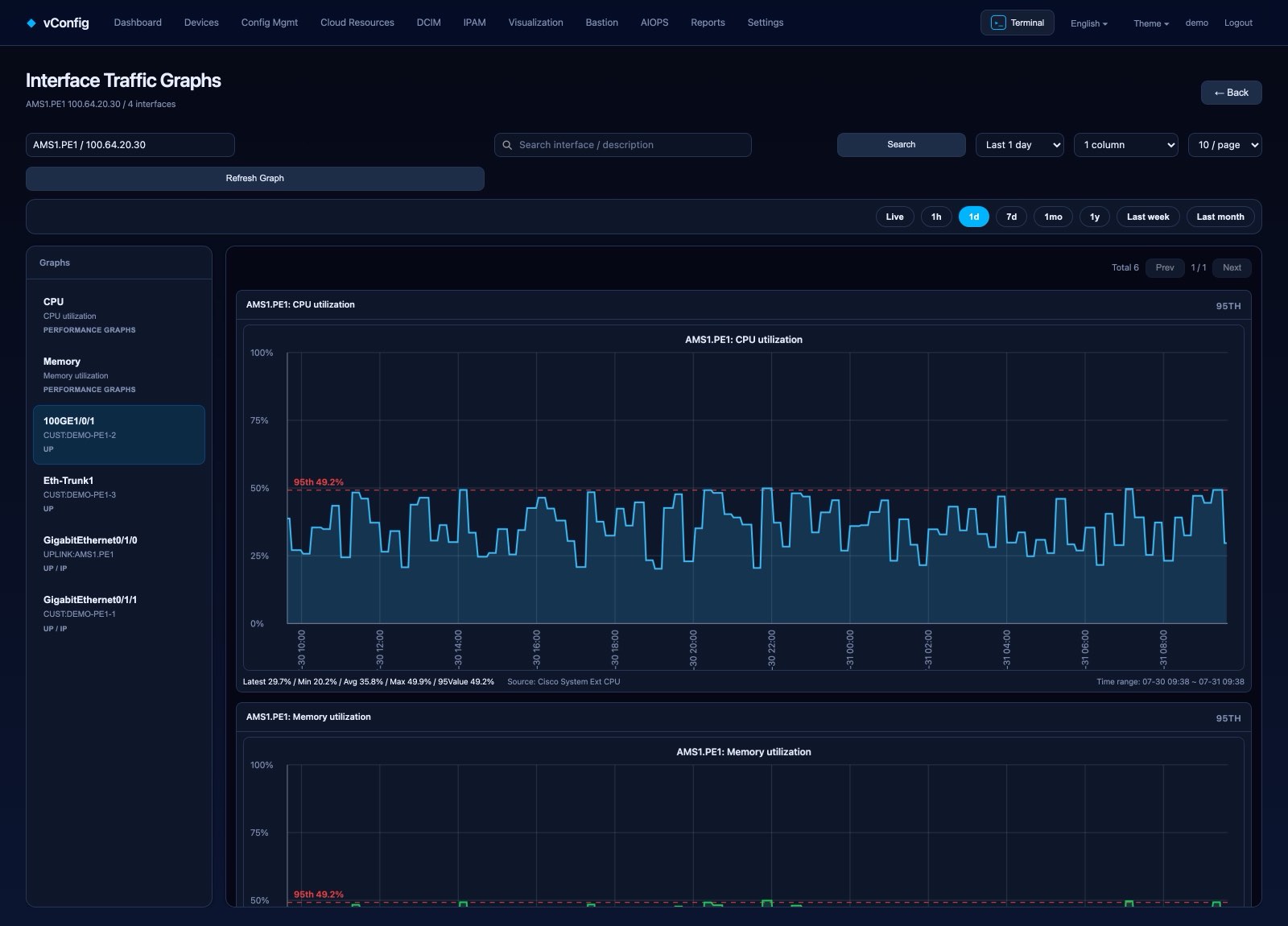Image resolution: width=1288 pixels, height=926 pixels.
Task: Click the Next page button
Action: point(1232,267)
